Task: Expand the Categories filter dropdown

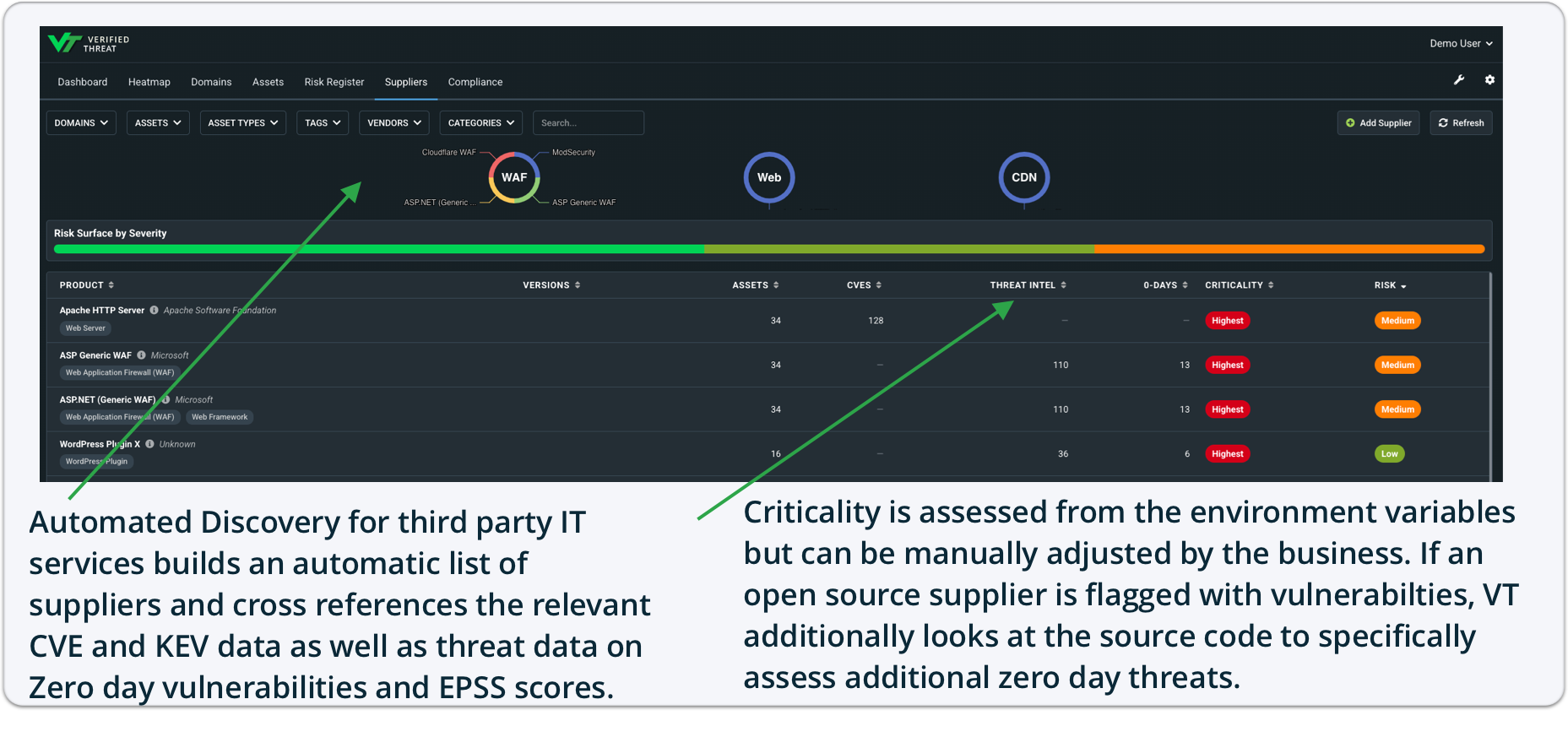Action: [x=481, y=123]
